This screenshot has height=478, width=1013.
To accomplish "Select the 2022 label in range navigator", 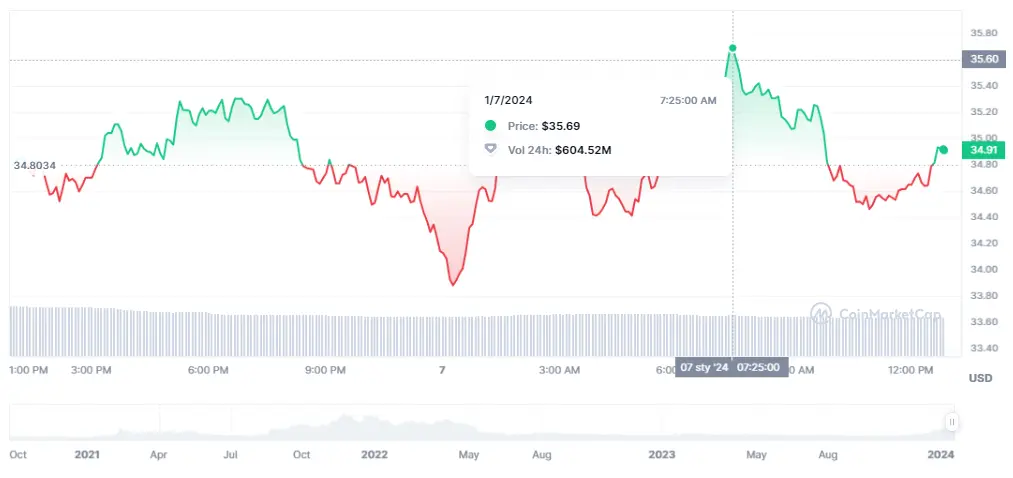I will (x=374, y=455).
